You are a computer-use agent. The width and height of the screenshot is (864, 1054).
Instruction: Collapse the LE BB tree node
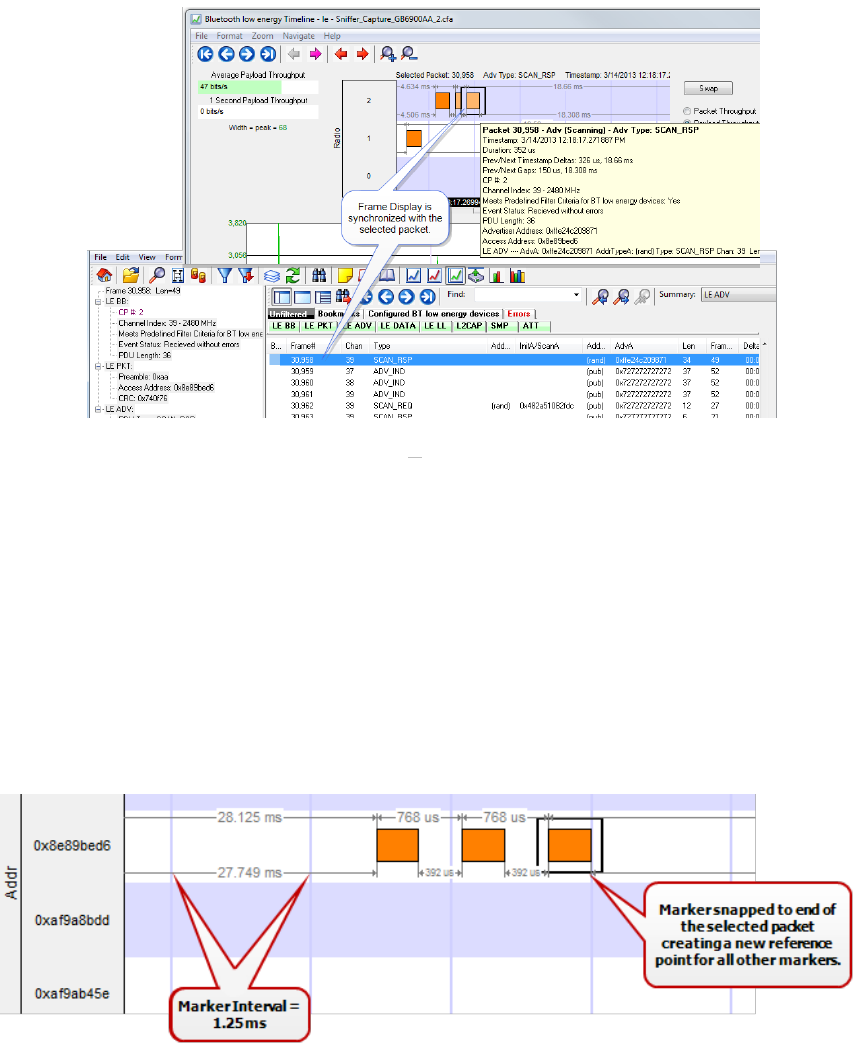[x=97, y=300]
